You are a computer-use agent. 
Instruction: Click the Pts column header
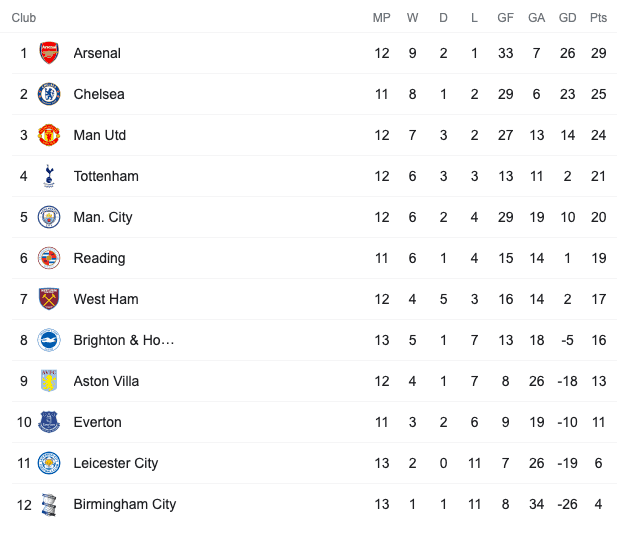pyautogui.click(x=598, y=18)
